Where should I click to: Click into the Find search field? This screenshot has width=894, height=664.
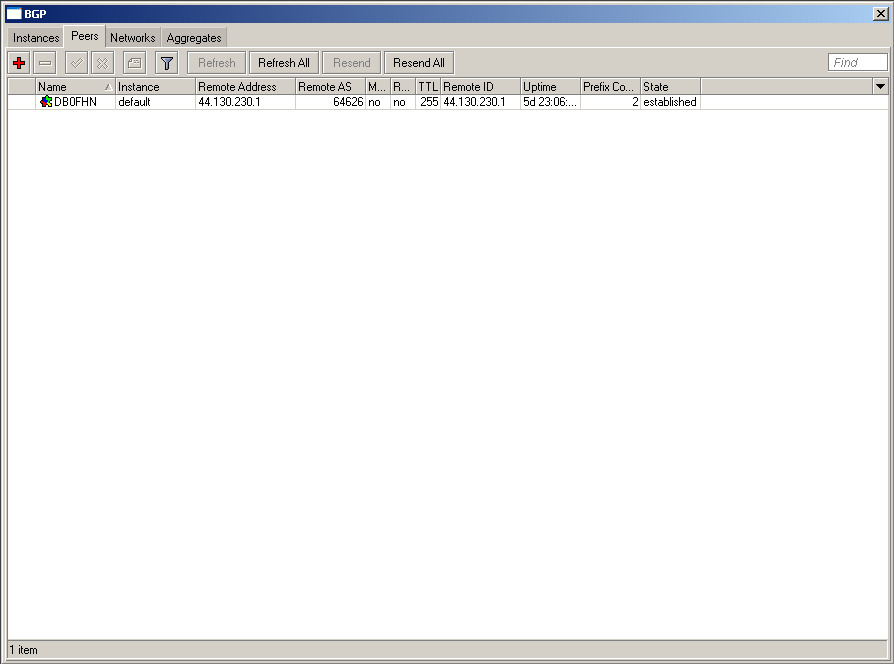tap(857, 63)
